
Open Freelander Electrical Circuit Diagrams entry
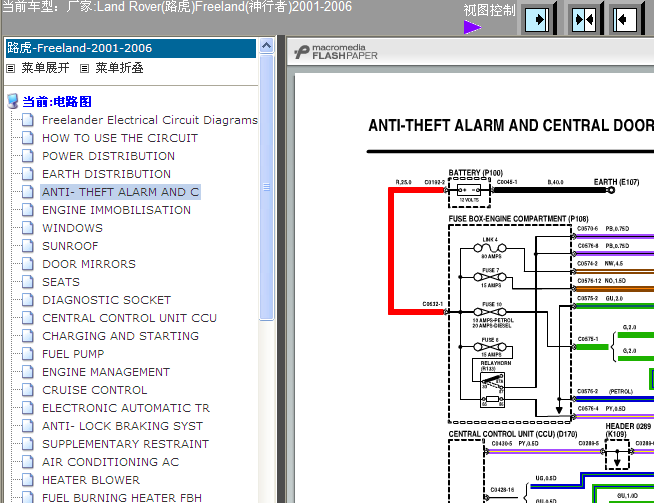150,120
